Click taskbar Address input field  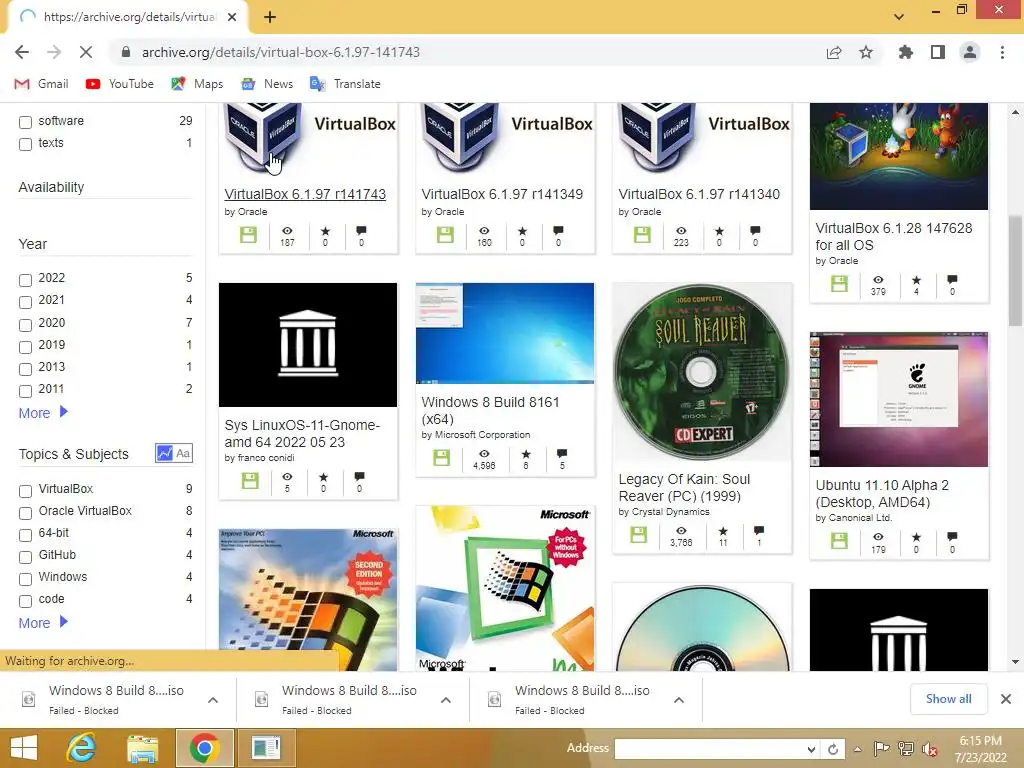(709, 749)
